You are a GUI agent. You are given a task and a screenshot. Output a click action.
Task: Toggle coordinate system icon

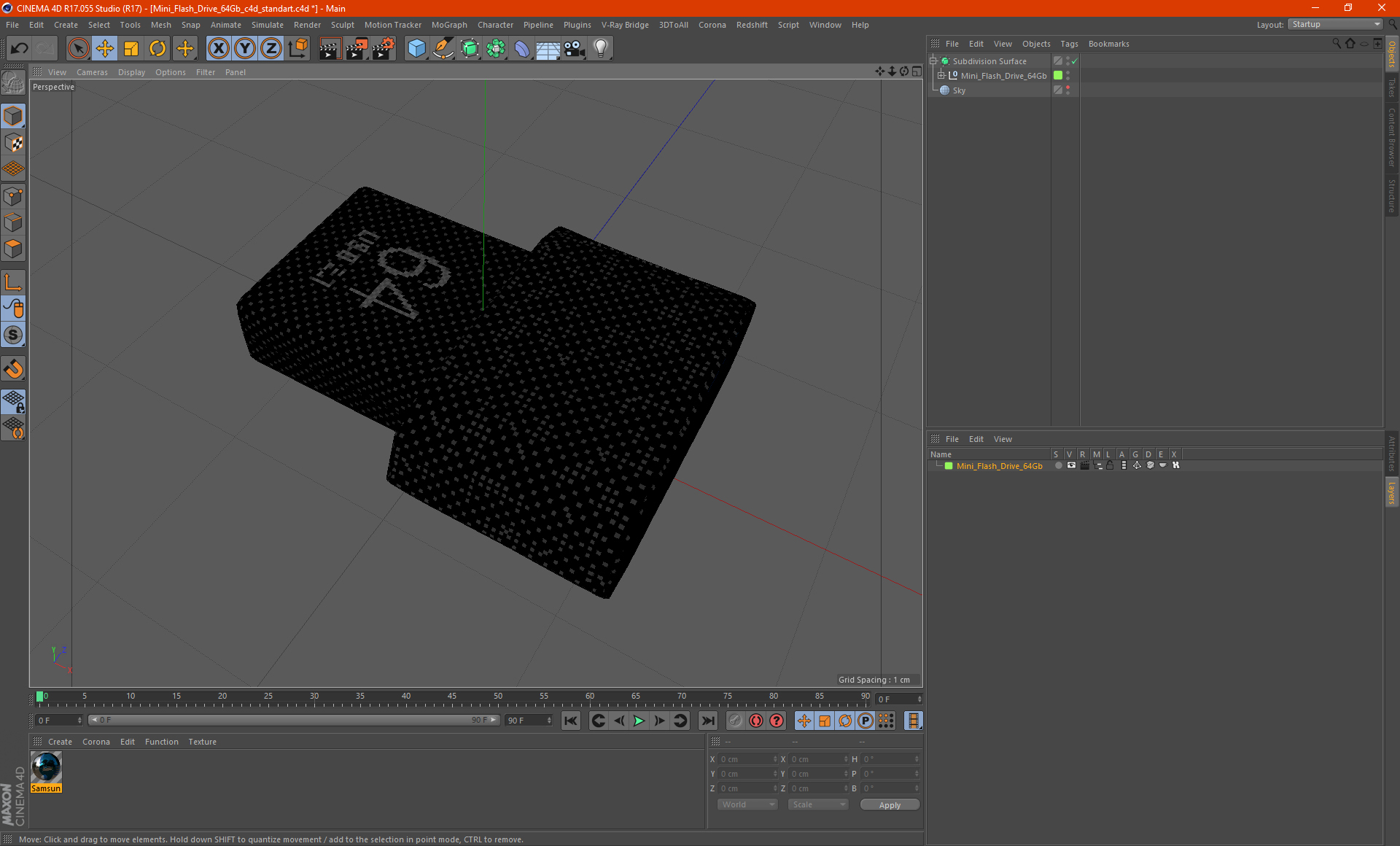coord(297,49)
